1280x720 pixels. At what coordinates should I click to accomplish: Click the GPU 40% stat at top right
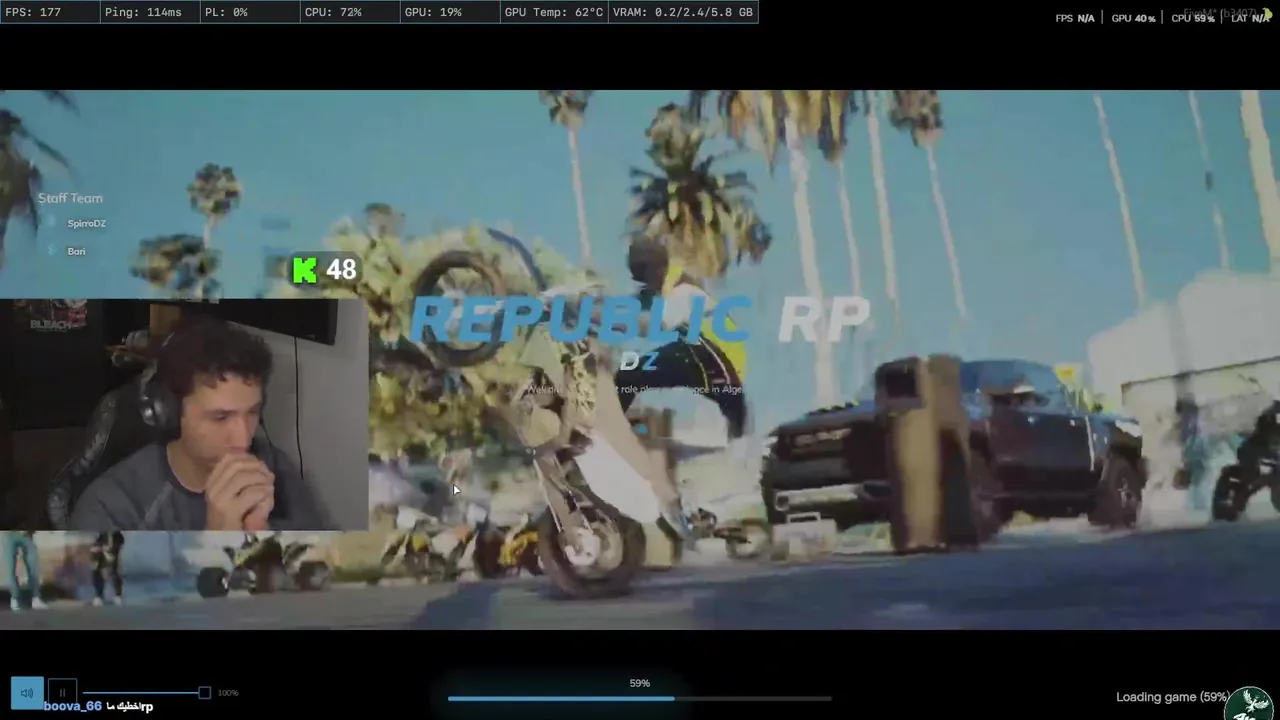pyautogui.click(x=1134, y=18)
